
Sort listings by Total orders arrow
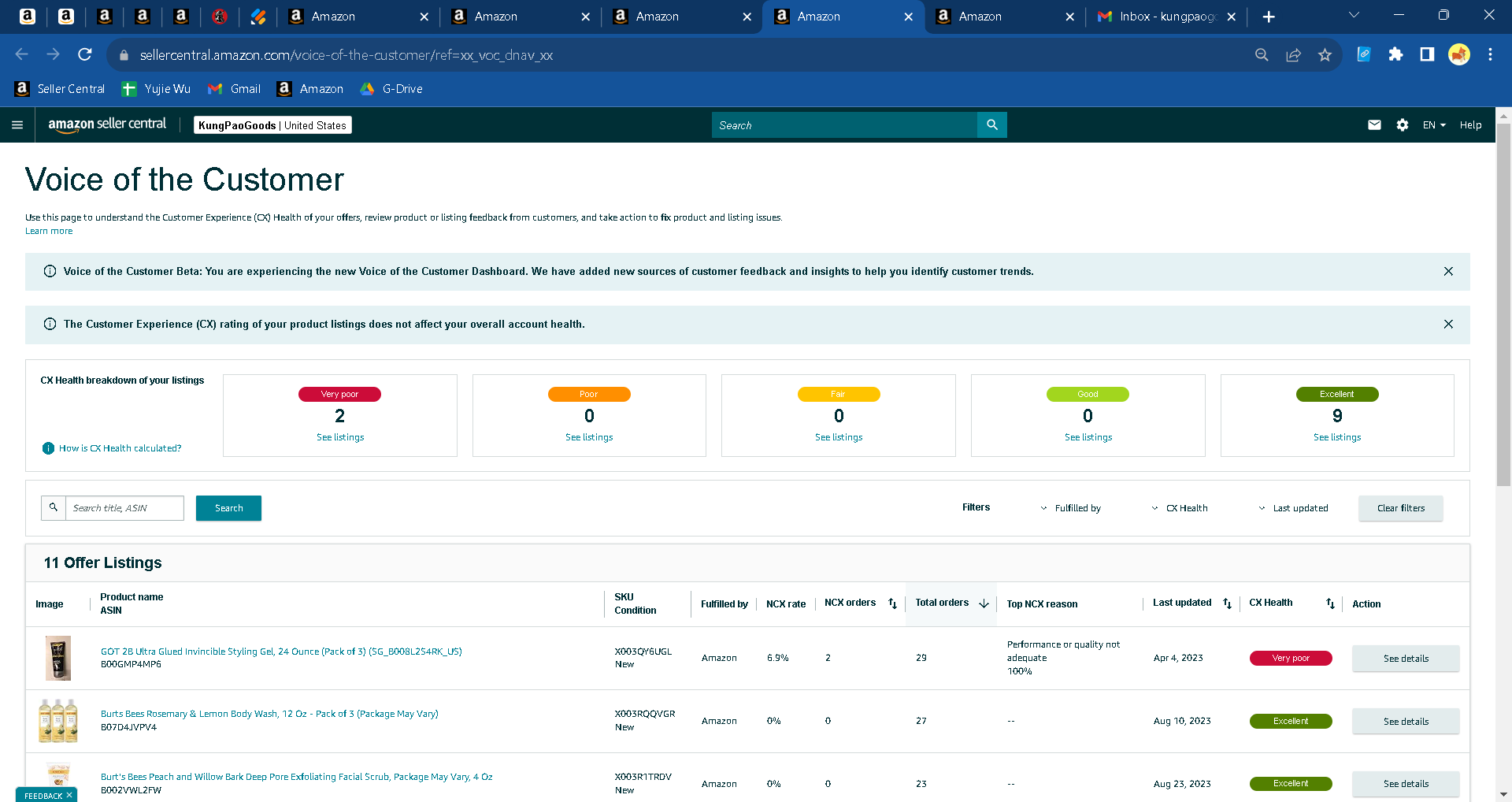(984, 603)
